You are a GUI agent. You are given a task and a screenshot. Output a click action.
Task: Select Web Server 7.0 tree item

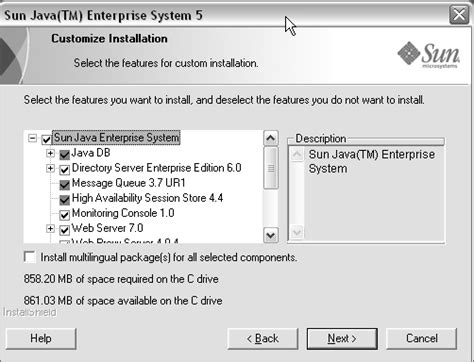pyautogui.click(x=107, y=228)
